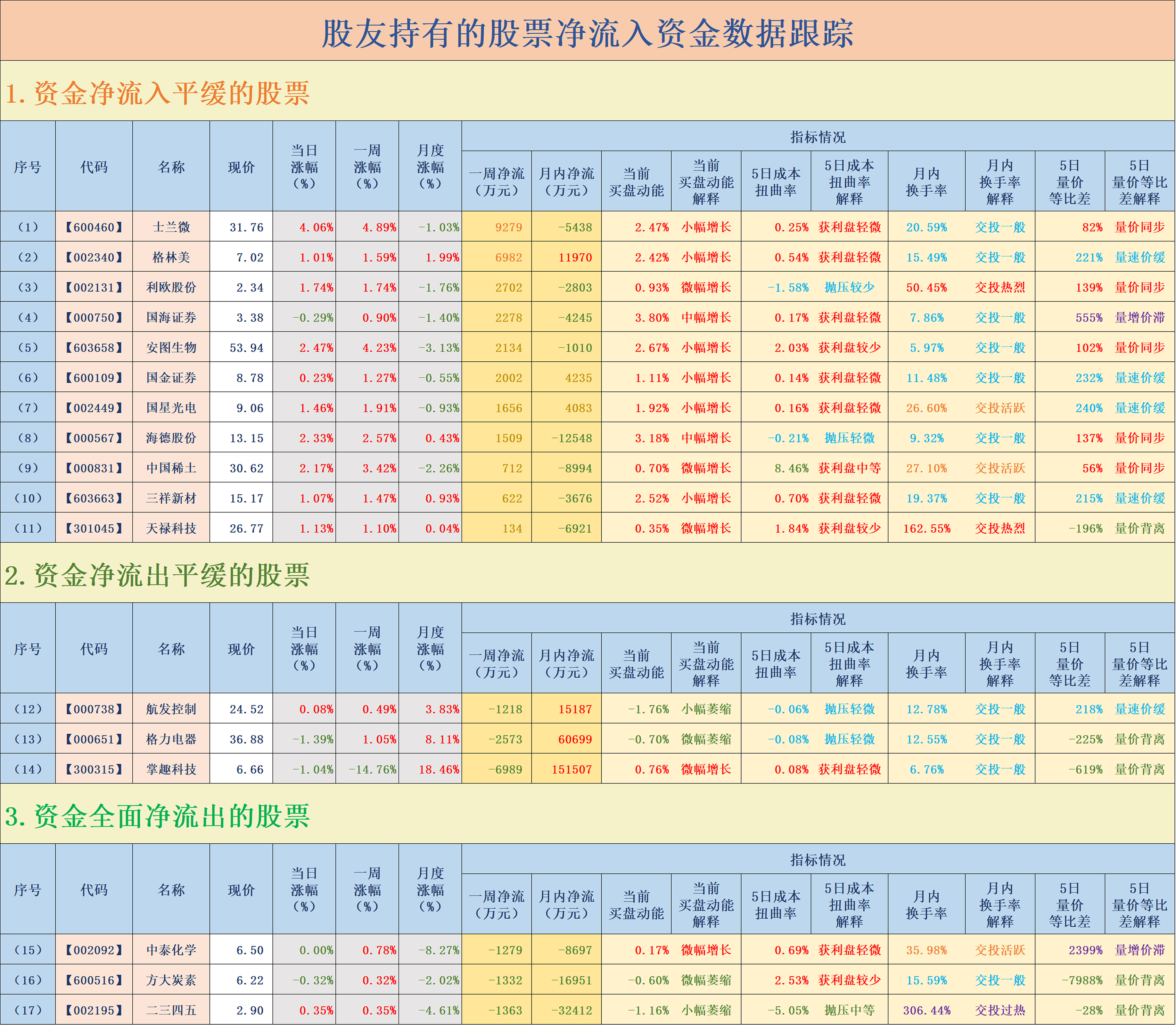The image size is (1176, 1025).
Task: Click weekly net flow value 9279
Action: coord(508,227)
